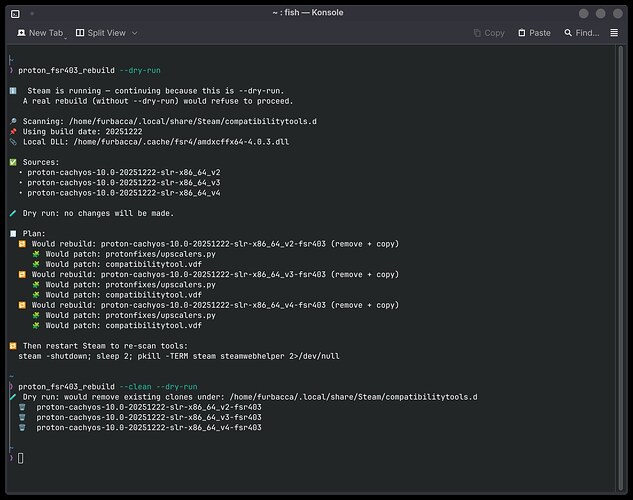
Task: Click the 'steam -shutdown; sleep 2; pkill' command line
Action: (179, 356)
